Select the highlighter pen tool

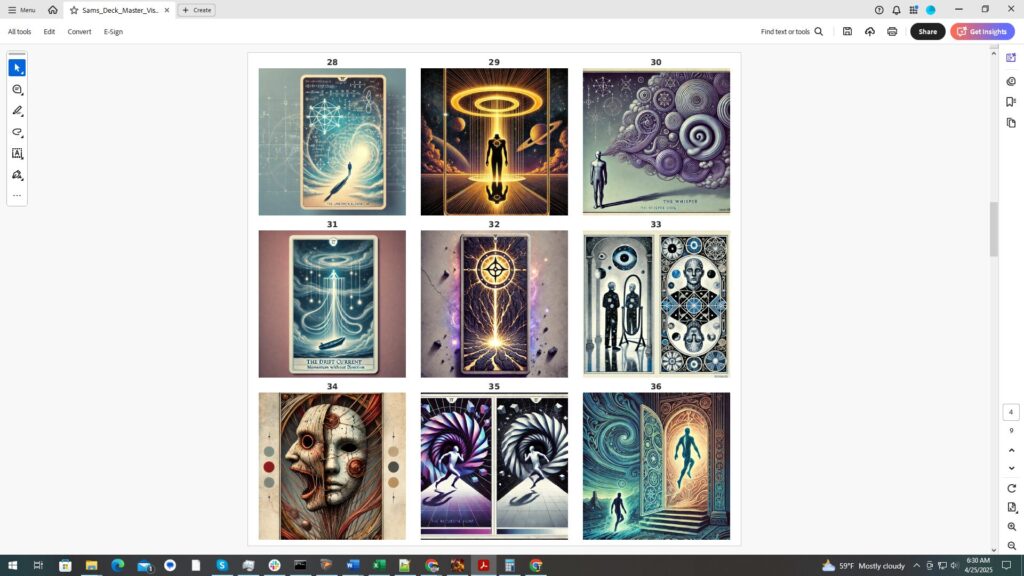click(x=17, y=111)
